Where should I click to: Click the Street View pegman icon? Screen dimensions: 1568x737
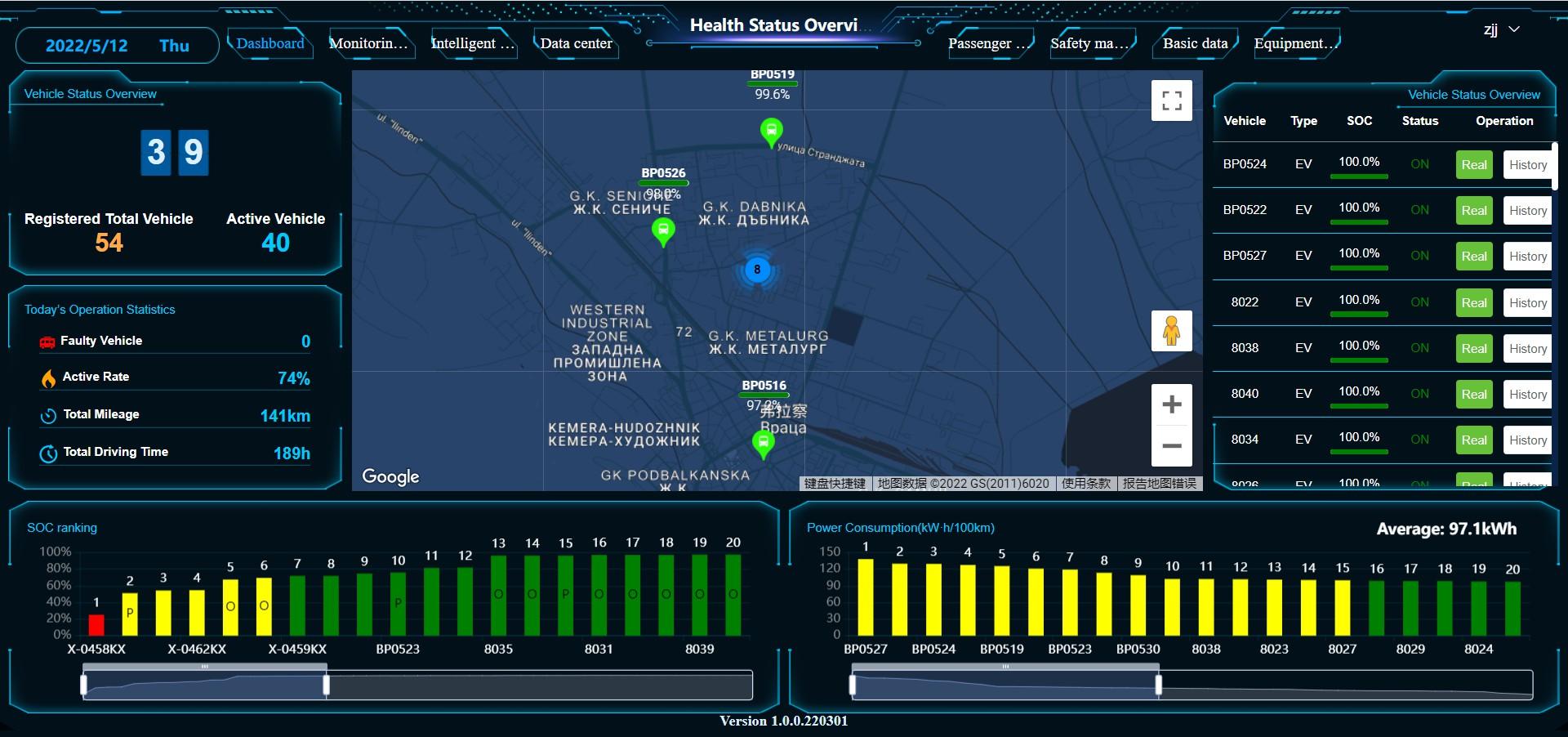tap(1171, 331)
